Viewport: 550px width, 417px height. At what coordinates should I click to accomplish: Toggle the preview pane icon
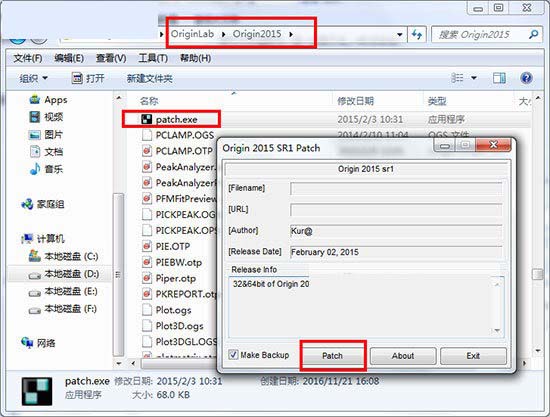[x=499, y=78]
